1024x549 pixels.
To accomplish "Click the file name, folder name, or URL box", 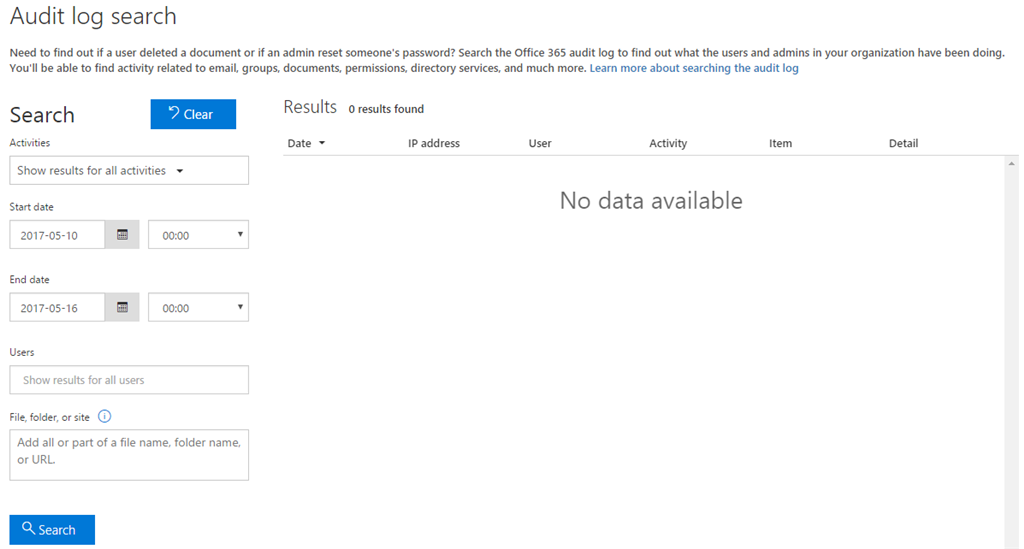I will [129, 455].
